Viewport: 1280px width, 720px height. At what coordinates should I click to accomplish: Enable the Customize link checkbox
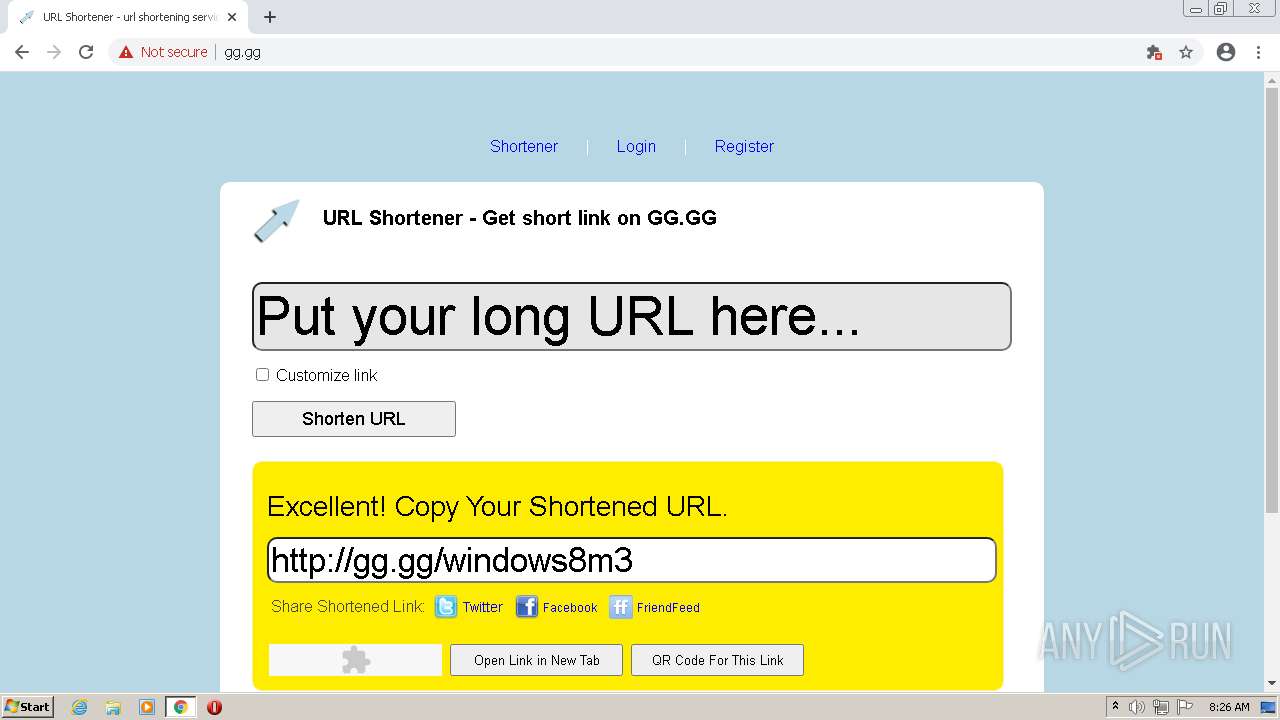click(x=262, y=375)
